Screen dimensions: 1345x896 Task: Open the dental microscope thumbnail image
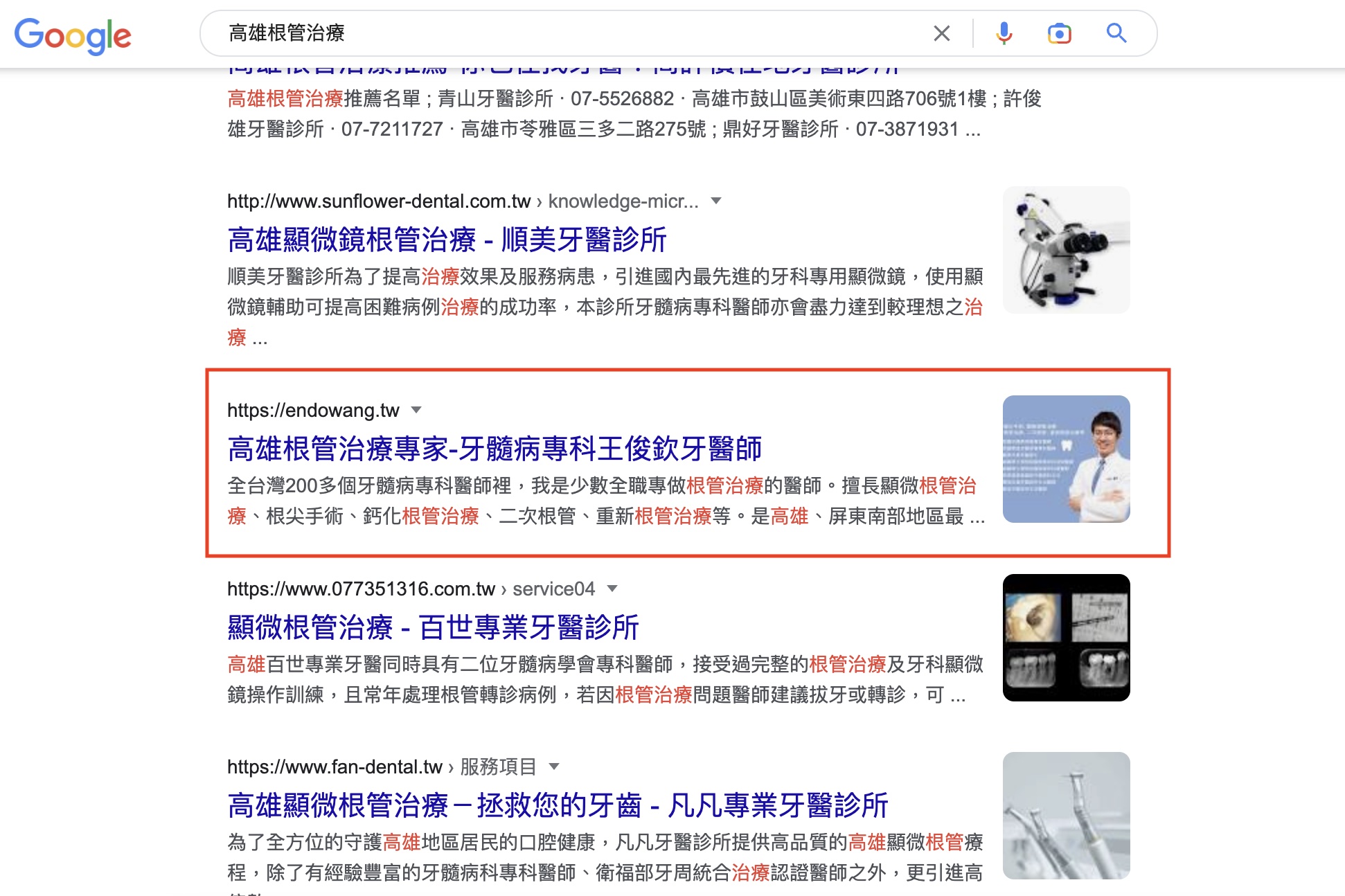(x=1067, y=250)
